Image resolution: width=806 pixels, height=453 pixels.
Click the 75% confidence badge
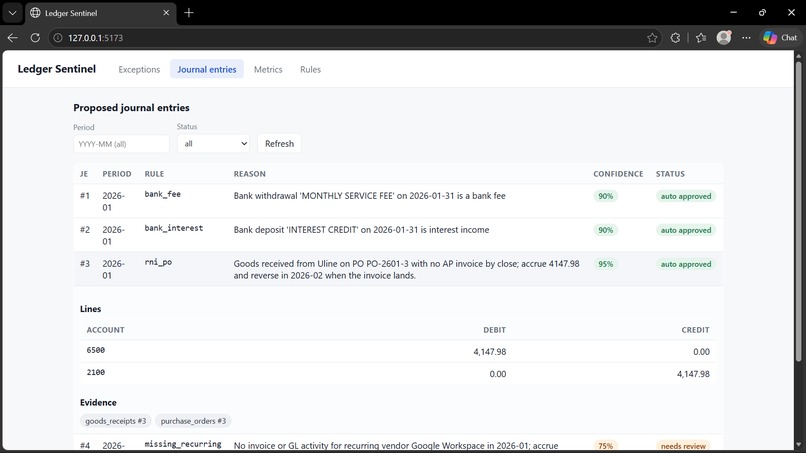coord(606,446)
